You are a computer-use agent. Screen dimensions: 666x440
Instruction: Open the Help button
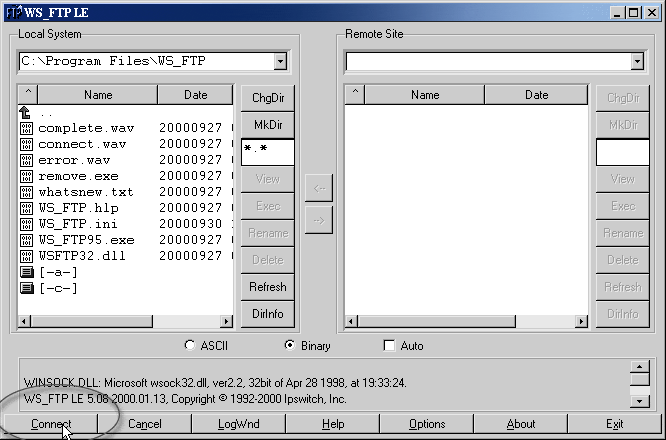point(333,424)
